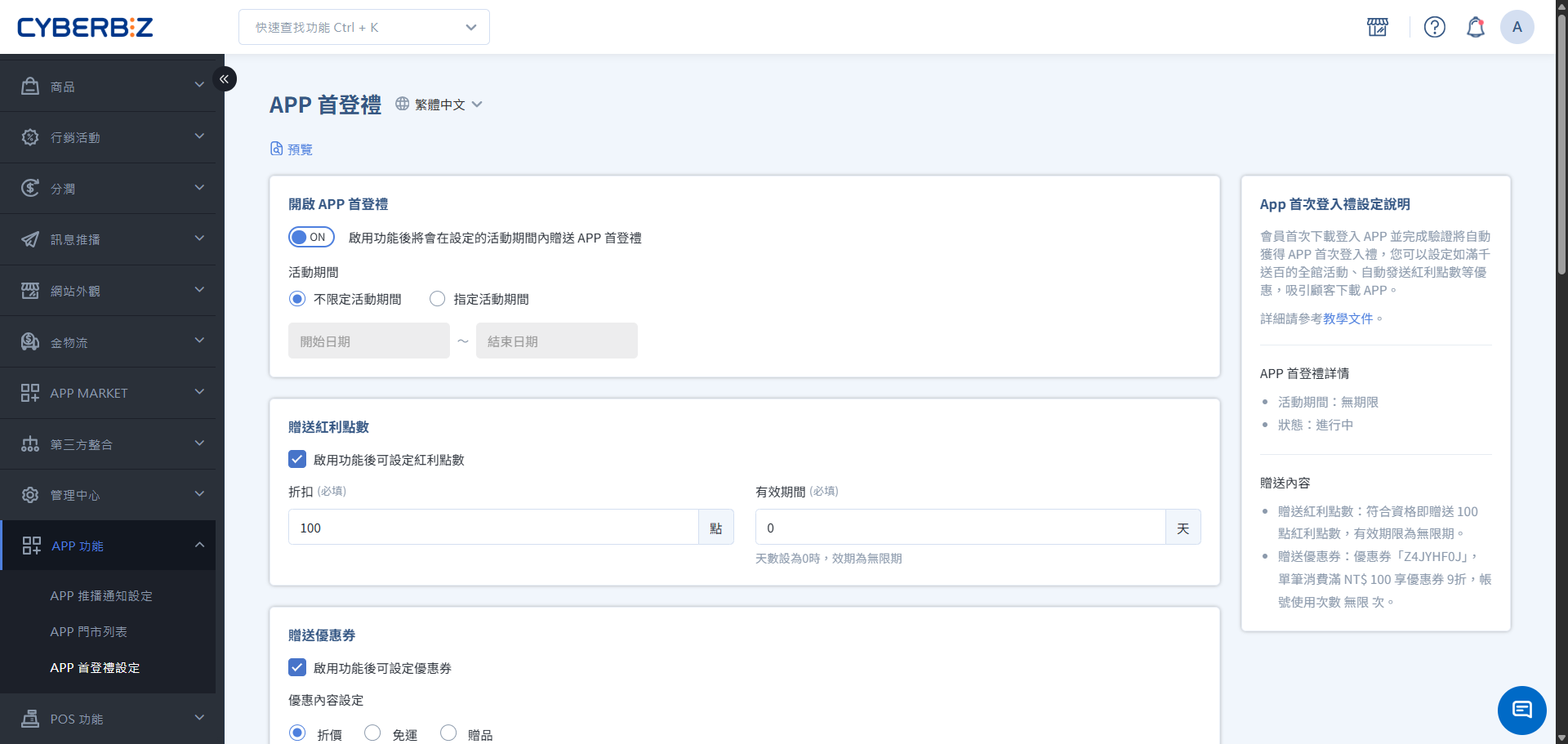This screenshot has width=1568, height=744.
Task: Expand the 分潤 menu chevron
Action: pyautogui.click(x=199, y=187)
